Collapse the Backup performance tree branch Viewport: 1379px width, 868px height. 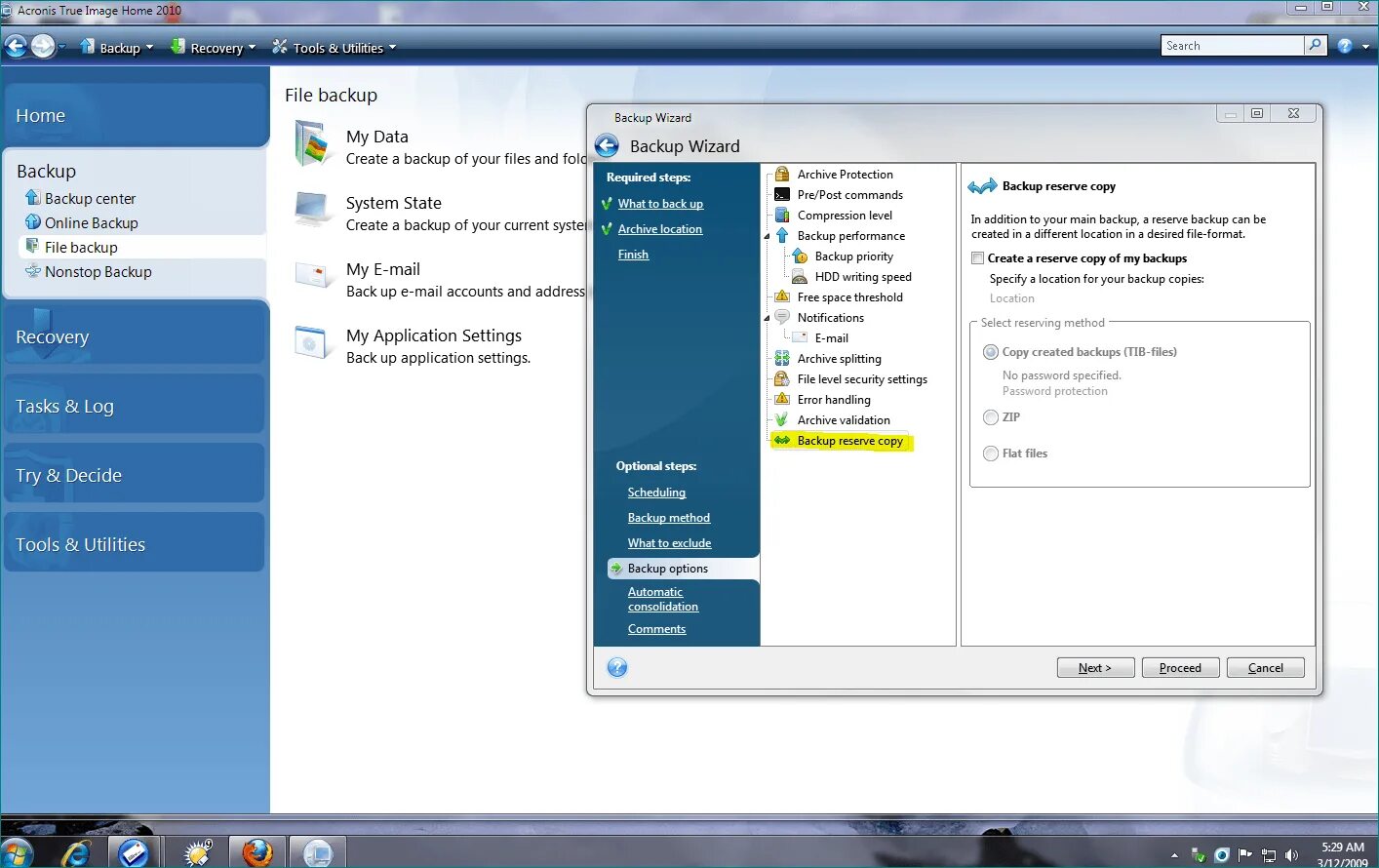pyautogui.click(x=768, y=235)
